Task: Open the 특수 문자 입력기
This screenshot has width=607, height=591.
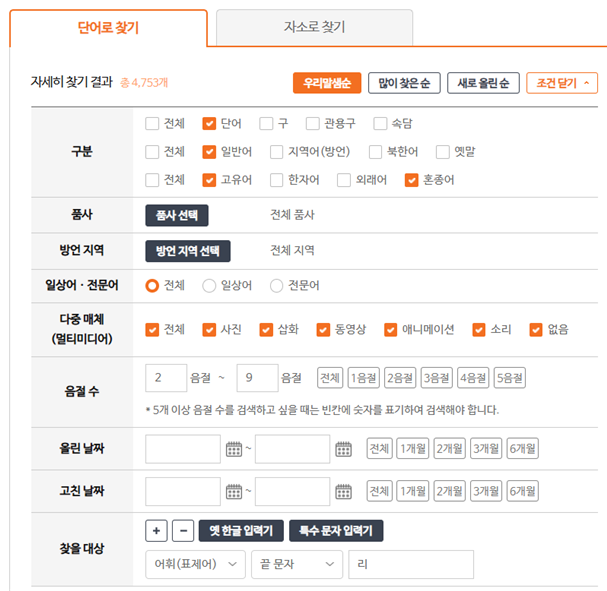Action: tap(336, 531)
